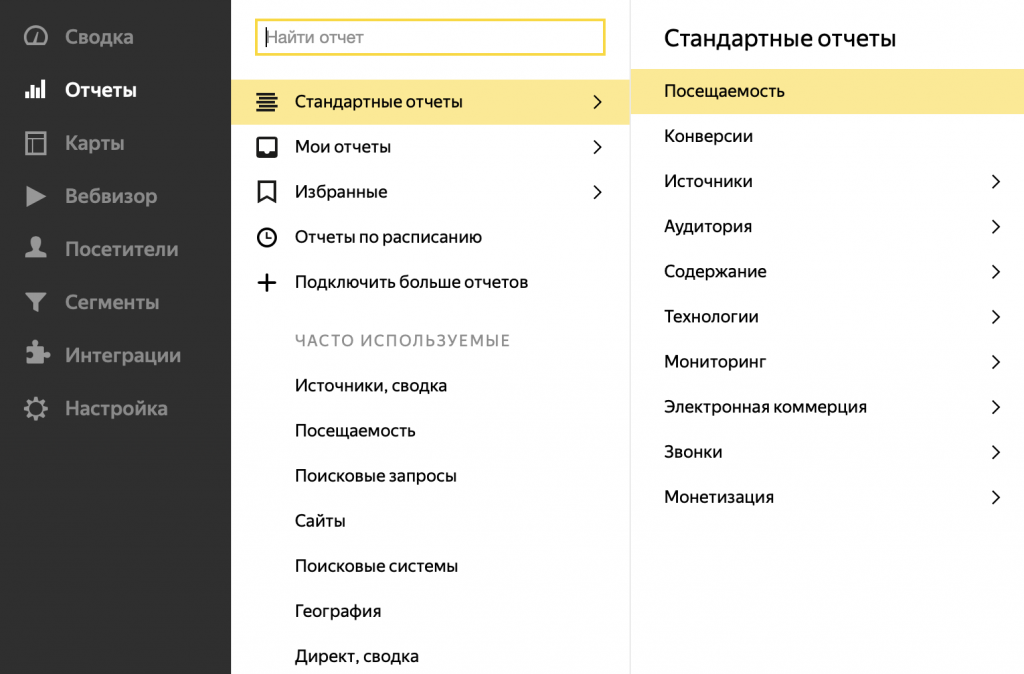Open the Поисковые запросы report

[x=376, y=476]
